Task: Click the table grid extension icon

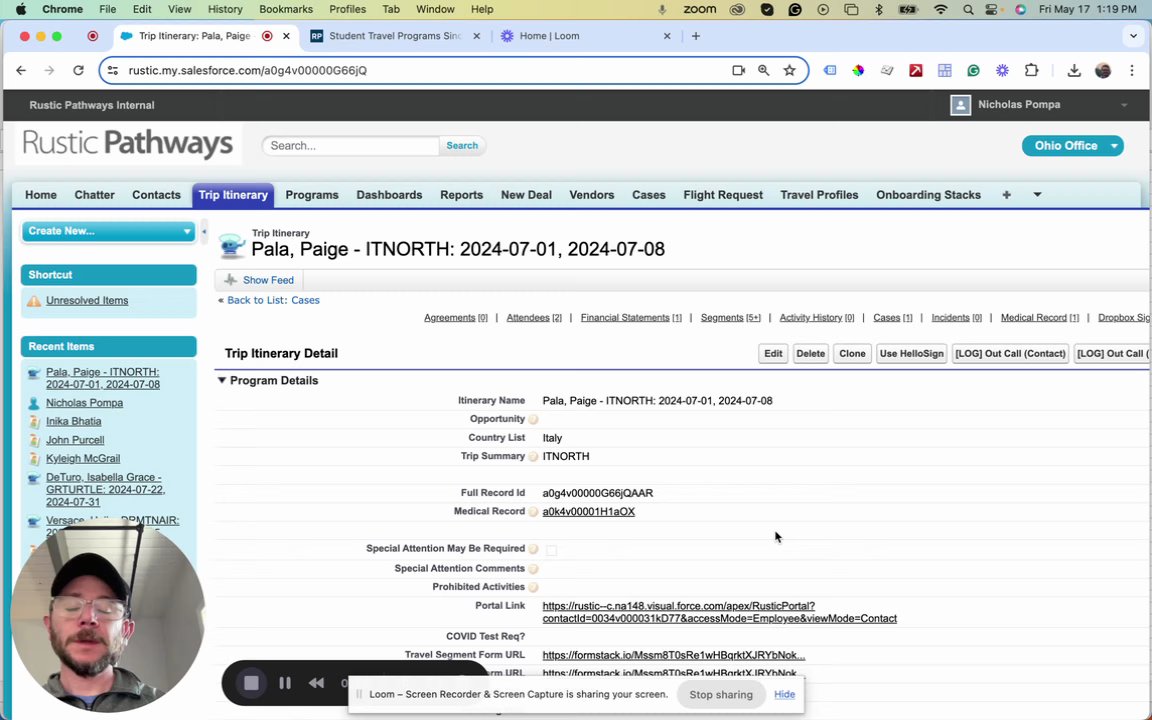Action: 944,71
